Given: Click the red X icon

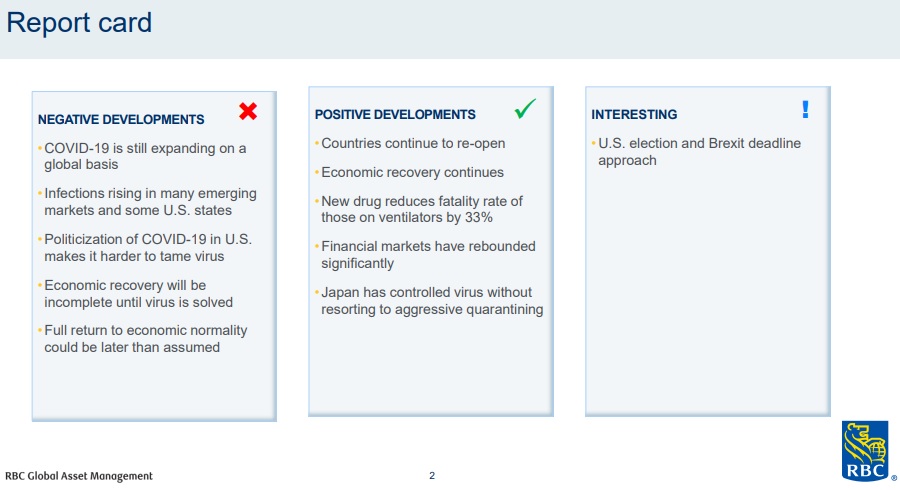Looking at the screenshot, I should coord(248,111).
